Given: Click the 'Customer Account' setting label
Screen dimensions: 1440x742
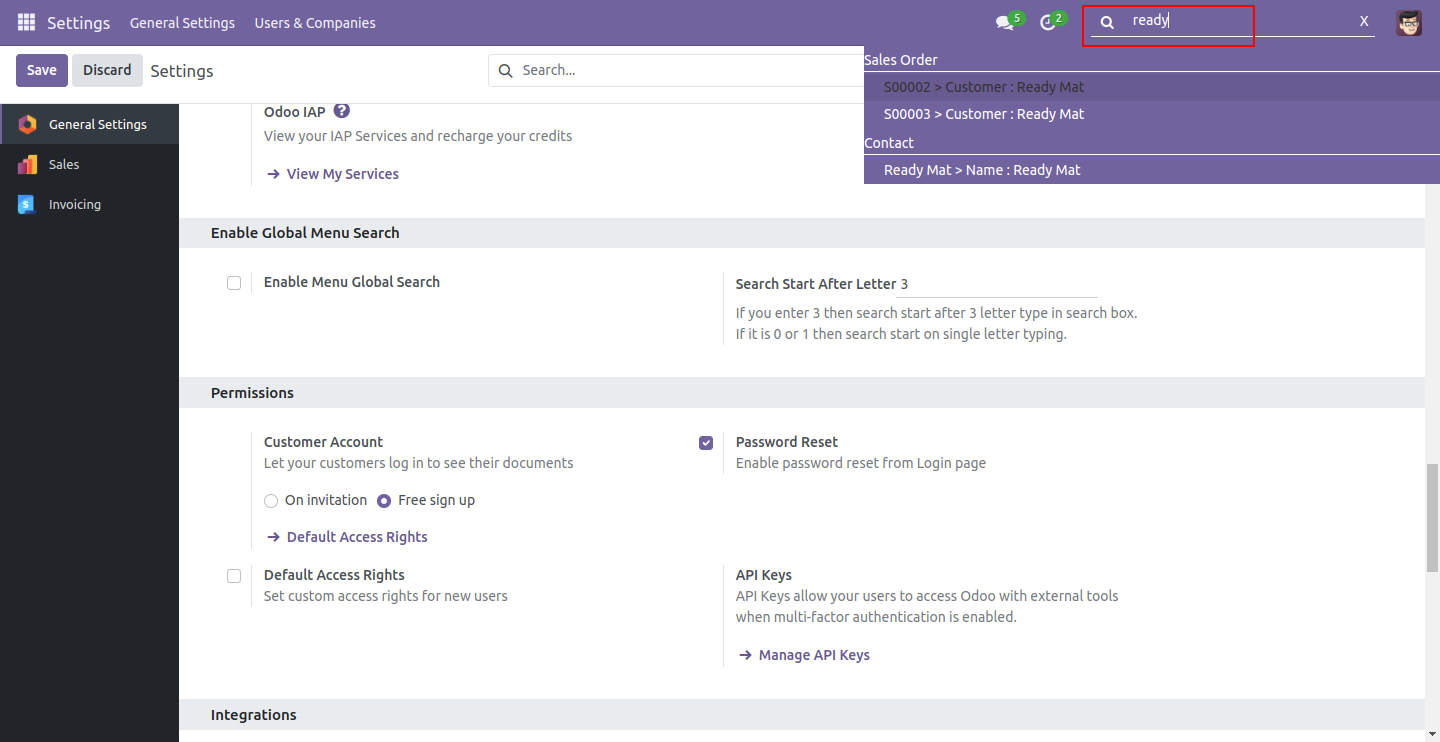Looking at the screenshot, I should click(323, 442).
